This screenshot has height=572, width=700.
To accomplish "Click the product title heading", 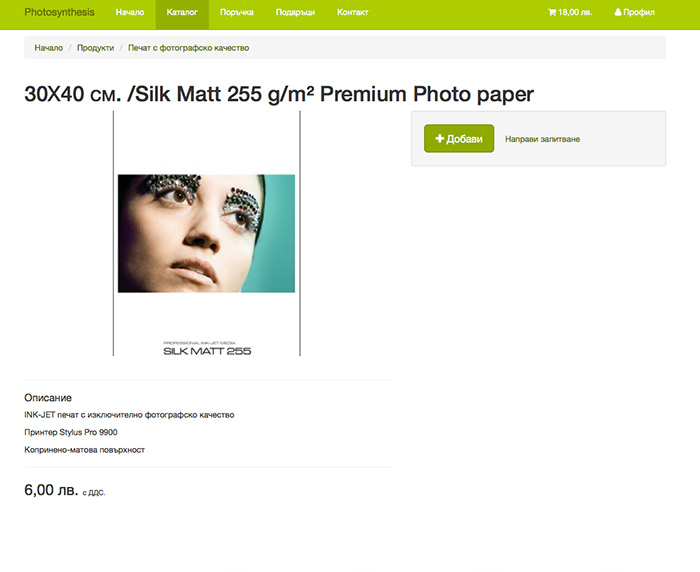I will pos(279,94).
